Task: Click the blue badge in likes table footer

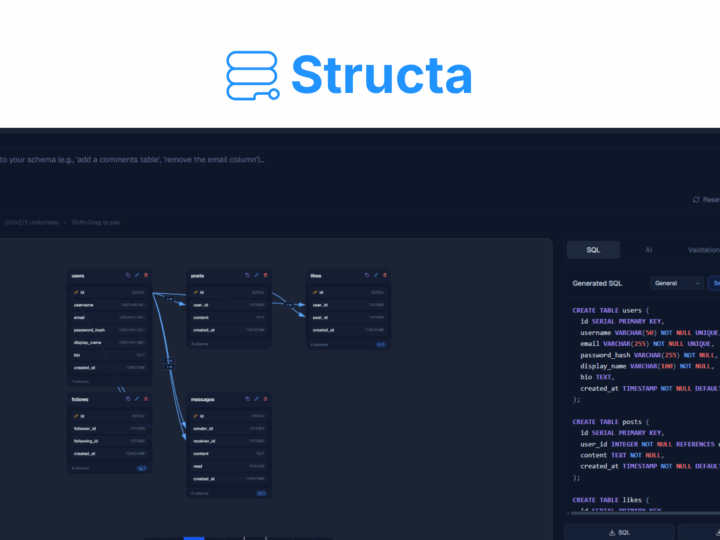Action: (381, 344)
